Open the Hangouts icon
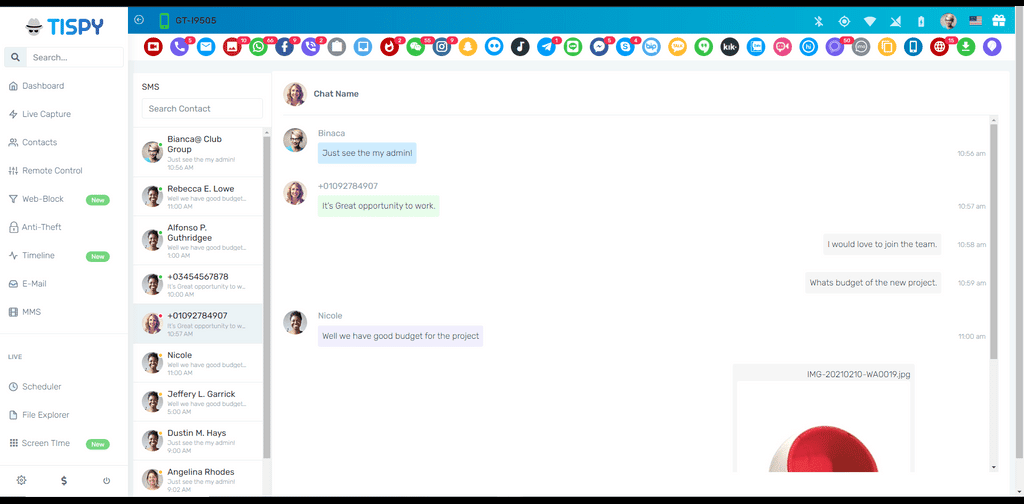The height and width of the screenshot is (504, 1024). [703, 46]
